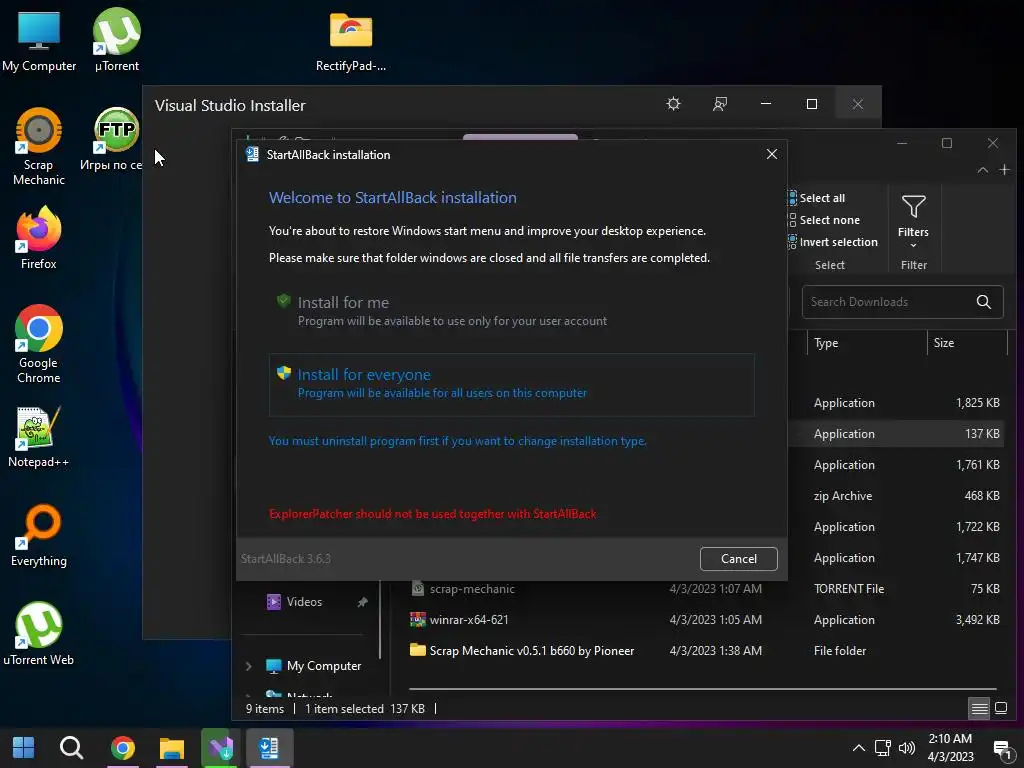Screen dimensions: 1024x768
Task: Click the 137 KB size cell
Action: point(982,434)
